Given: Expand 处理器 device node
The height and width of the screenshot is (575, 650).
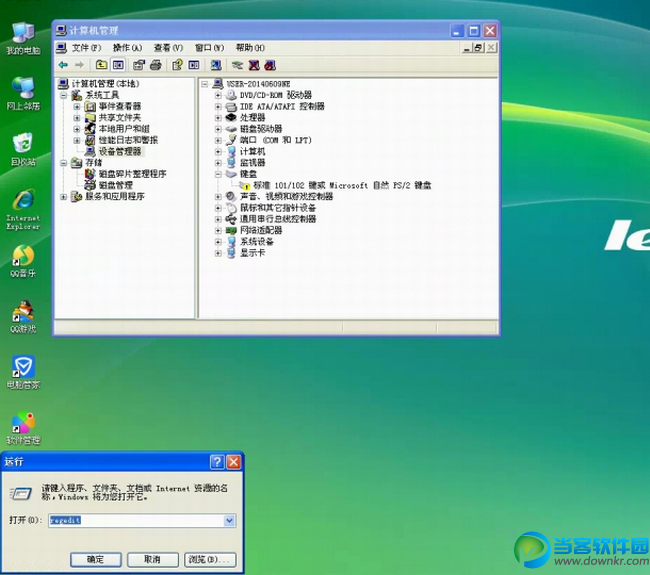Looking at the screenshot, I should pyautogui.click(x=218, y=118).
